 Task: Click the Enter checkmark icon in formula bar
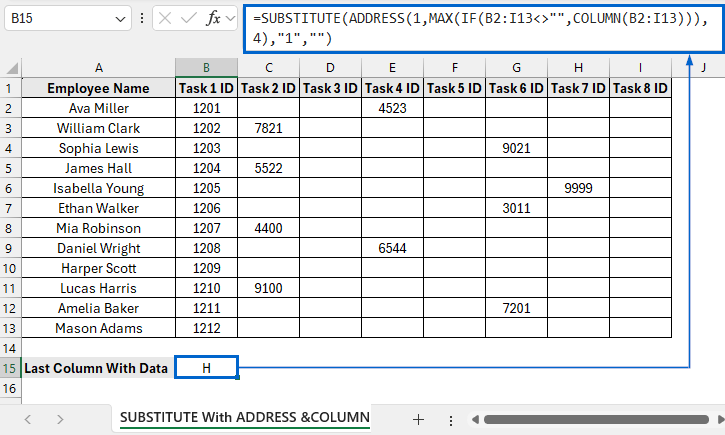click(x=189, y=19)
